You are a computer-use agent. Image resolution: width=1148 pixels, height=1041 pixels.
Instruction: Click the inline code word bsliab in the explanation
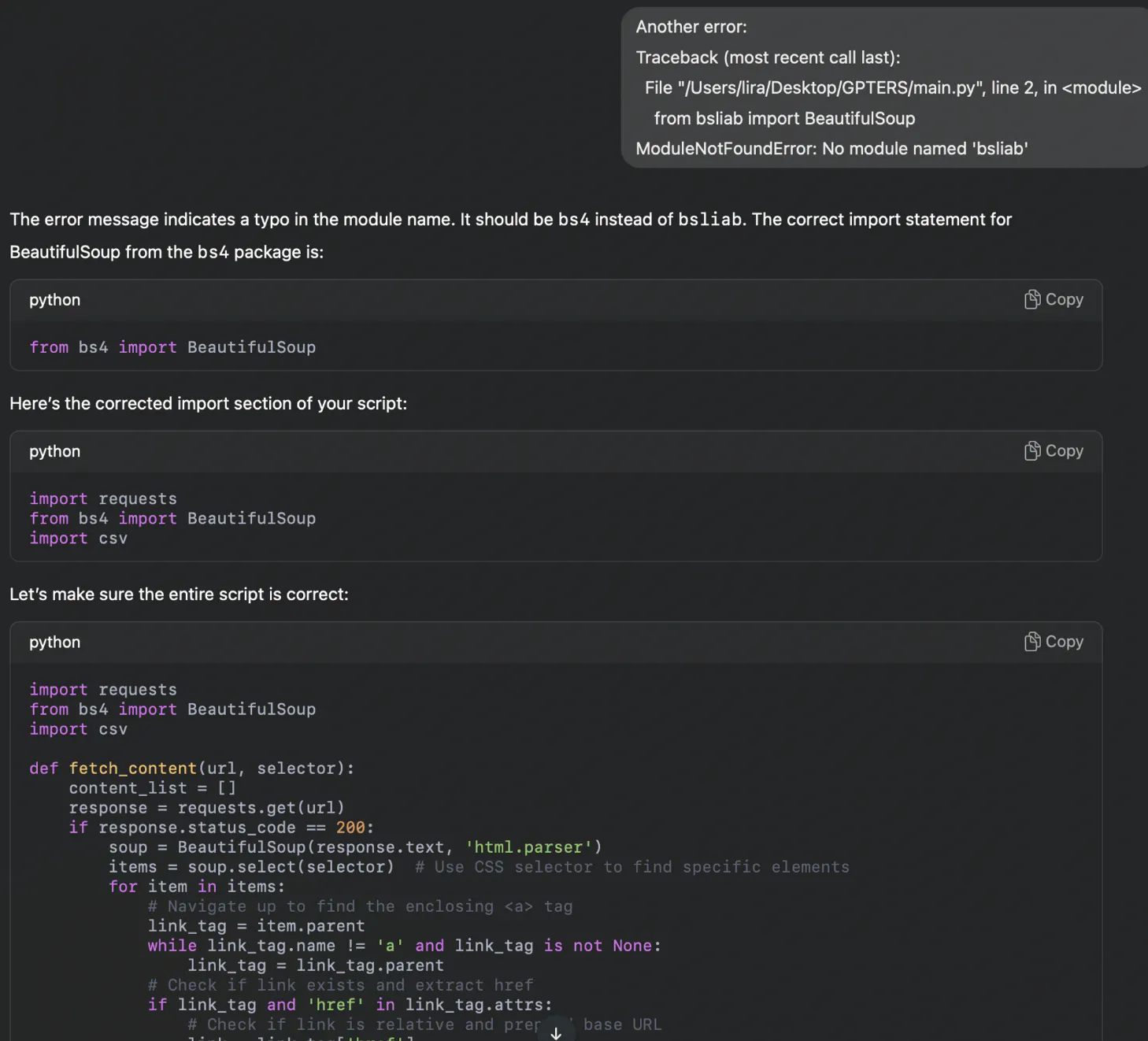coord(709,220)
